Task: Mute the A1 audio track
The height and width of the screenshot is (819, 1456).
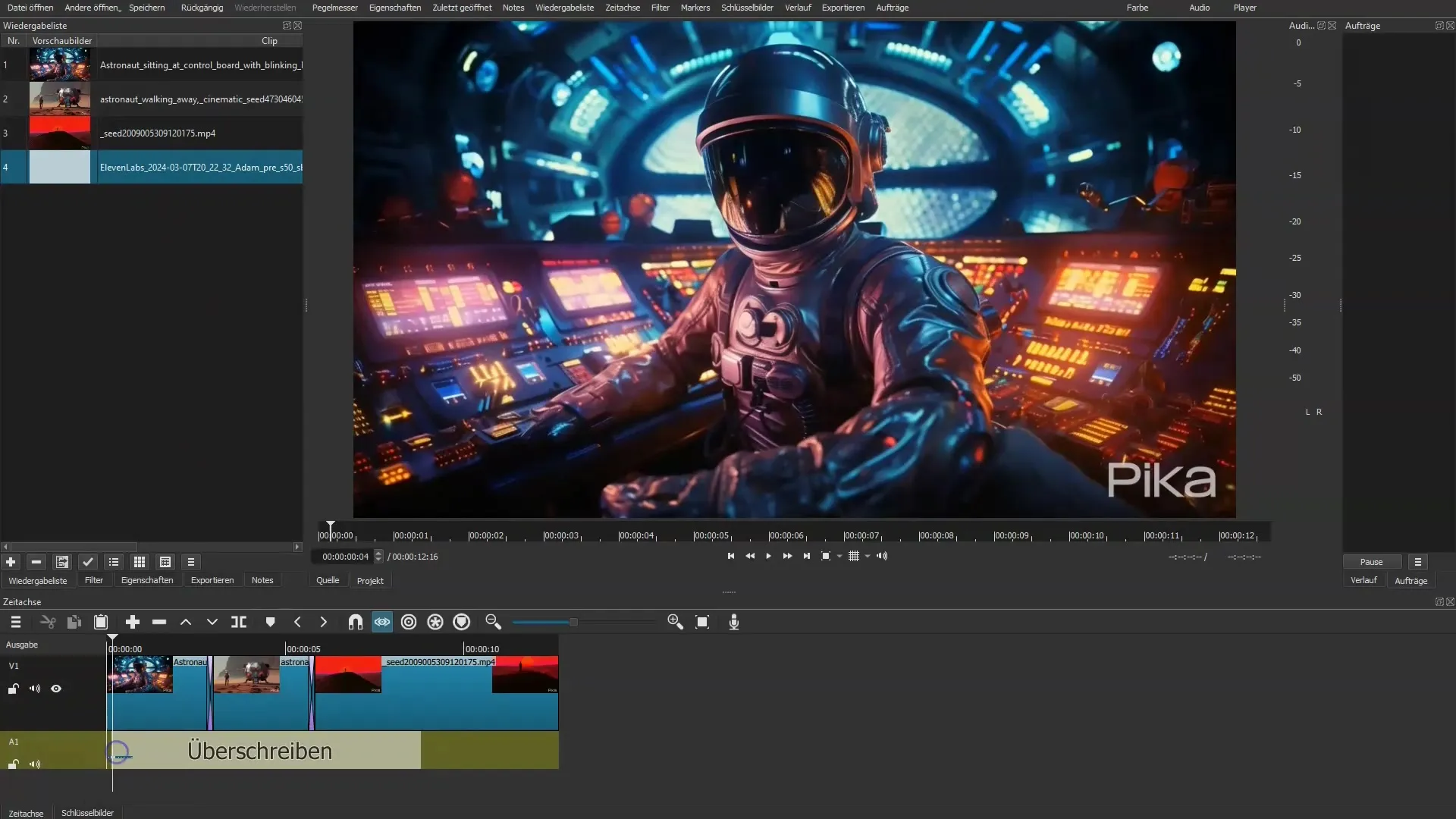Action: click(x=35, y=764)
